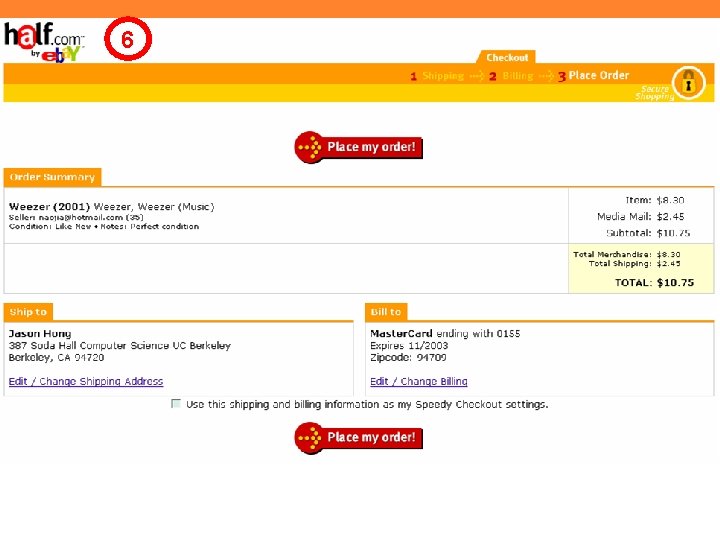Click the Subtotal: $10.75 line

tap(647, 233)
